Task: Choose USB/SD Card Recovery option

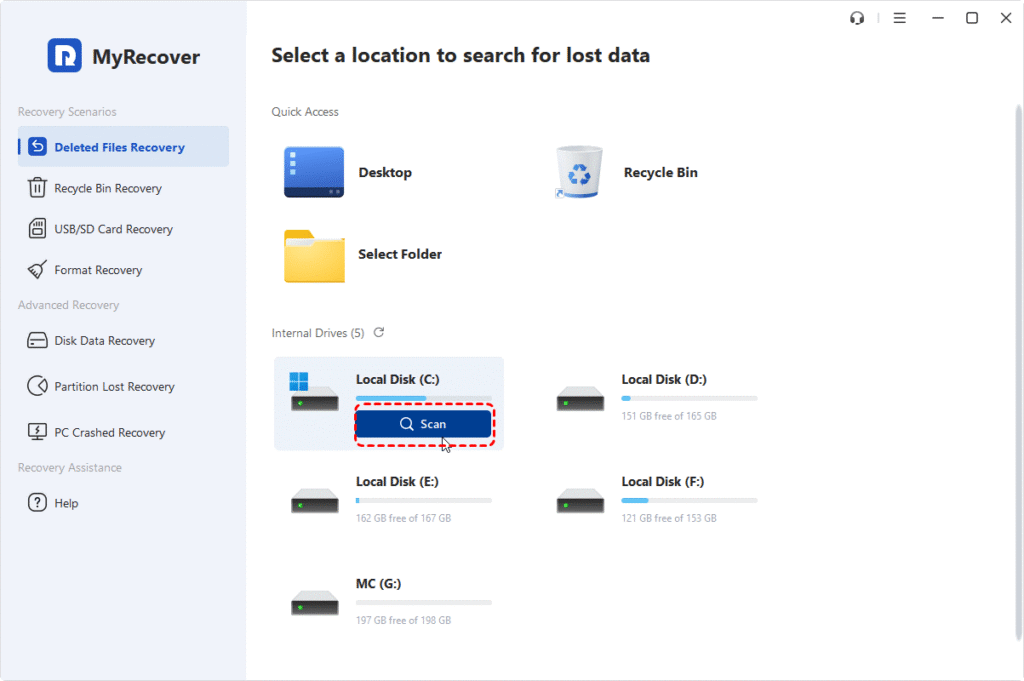Action: [113, 229]
